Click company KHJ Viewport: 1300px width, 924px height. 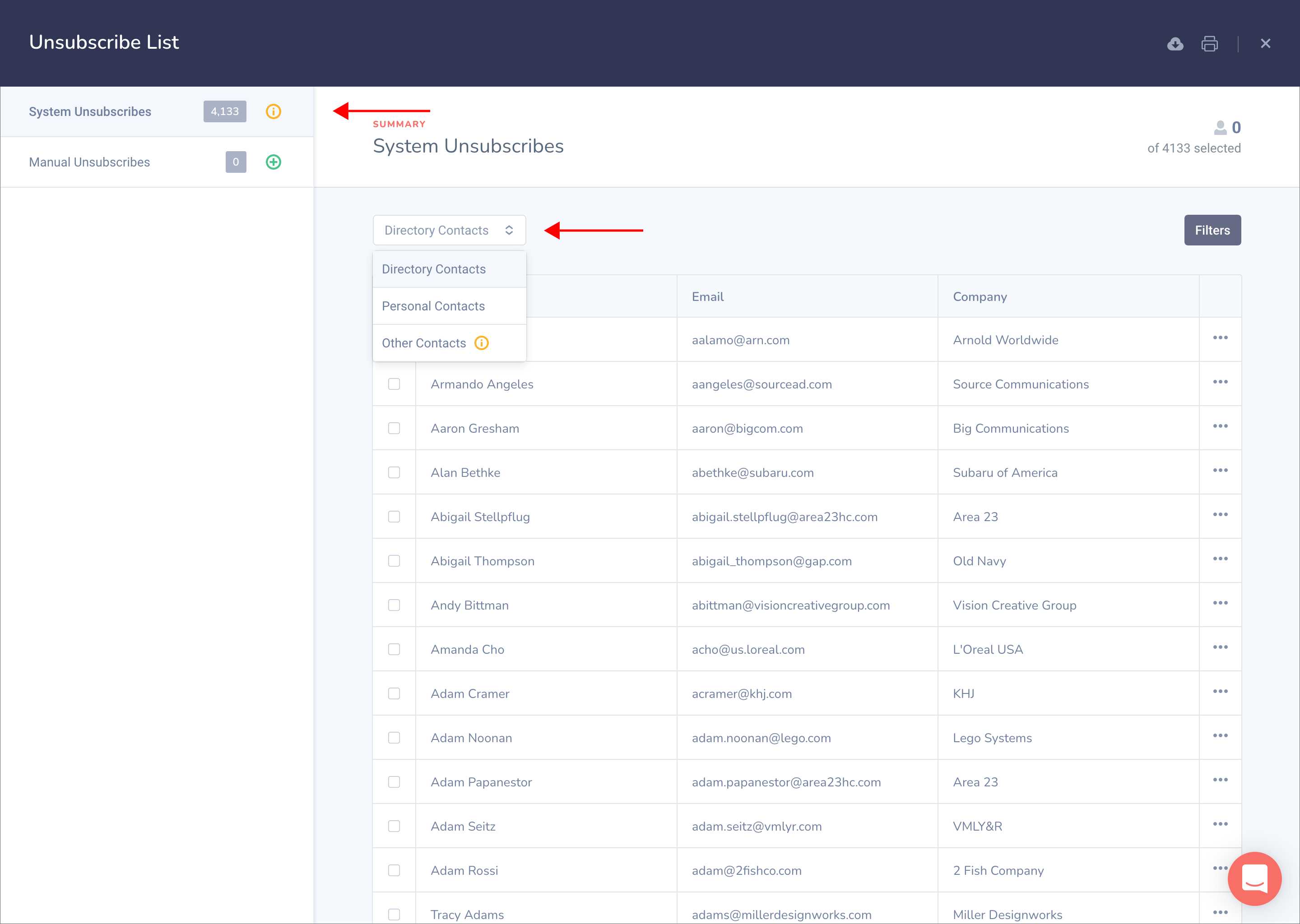(x=963, y=693)
